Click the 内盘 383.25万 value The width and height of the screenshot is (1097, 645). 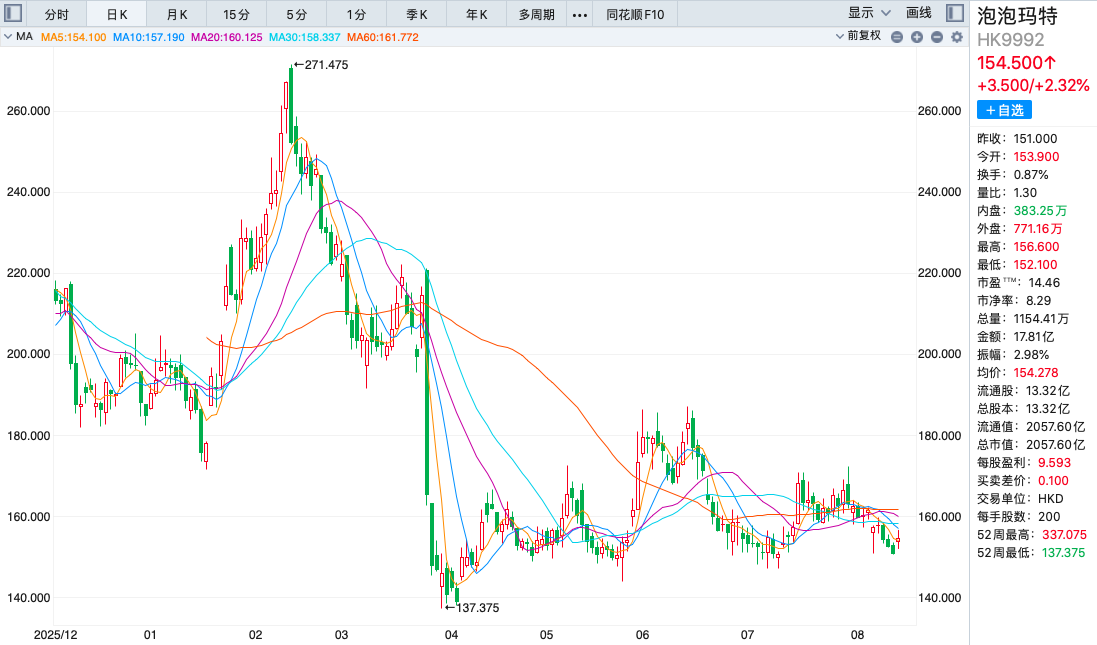[1040, 211]
